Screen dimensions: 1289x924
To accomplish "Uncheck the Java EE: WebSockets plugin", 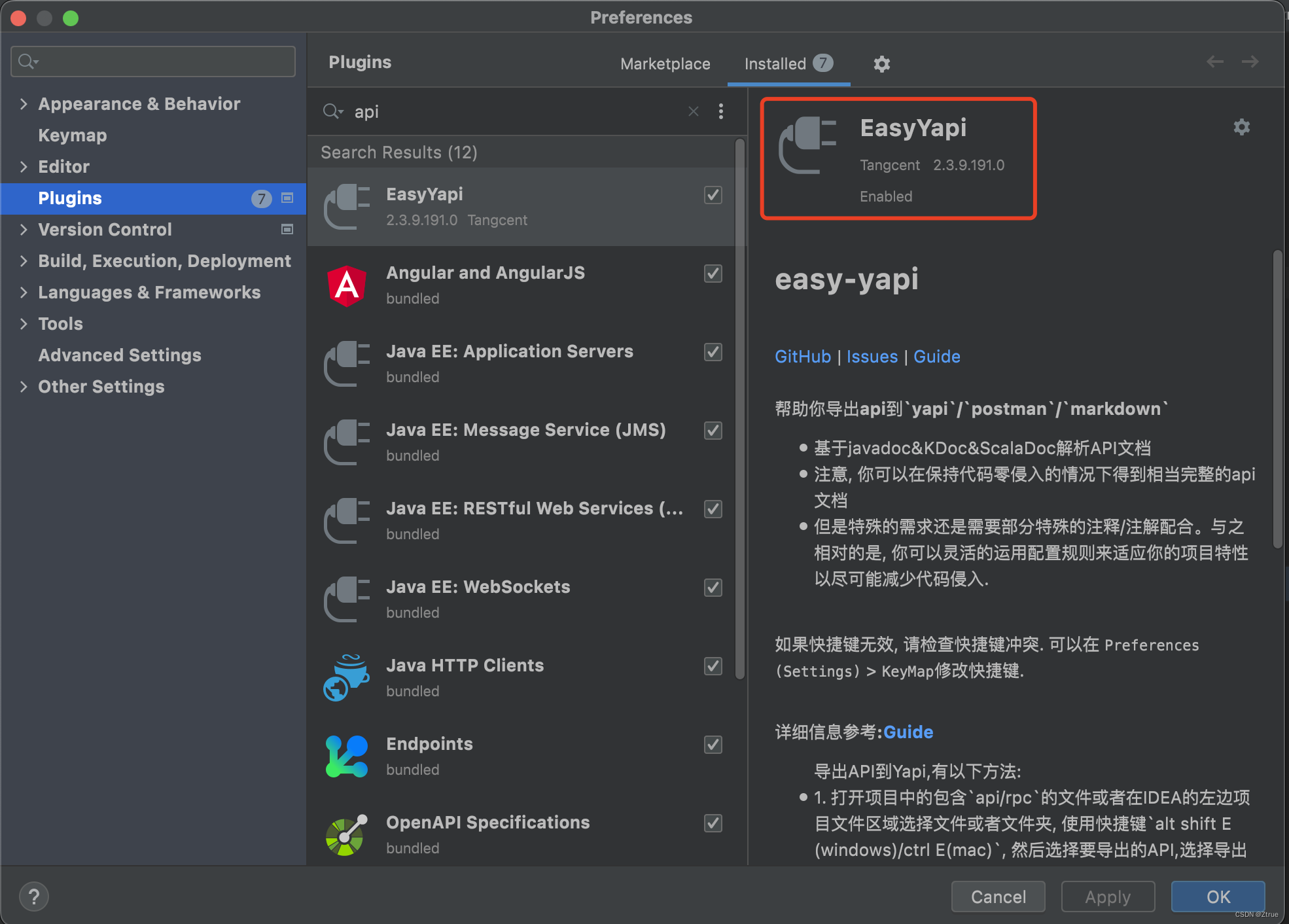I will click(x=713, y=588).
